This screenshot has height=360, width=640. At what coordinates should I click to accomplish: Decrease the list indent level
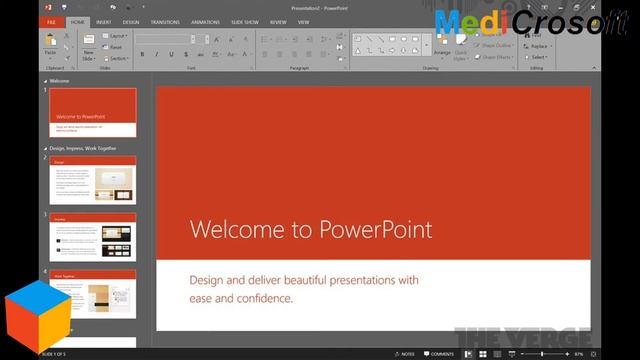click(294, 40)
